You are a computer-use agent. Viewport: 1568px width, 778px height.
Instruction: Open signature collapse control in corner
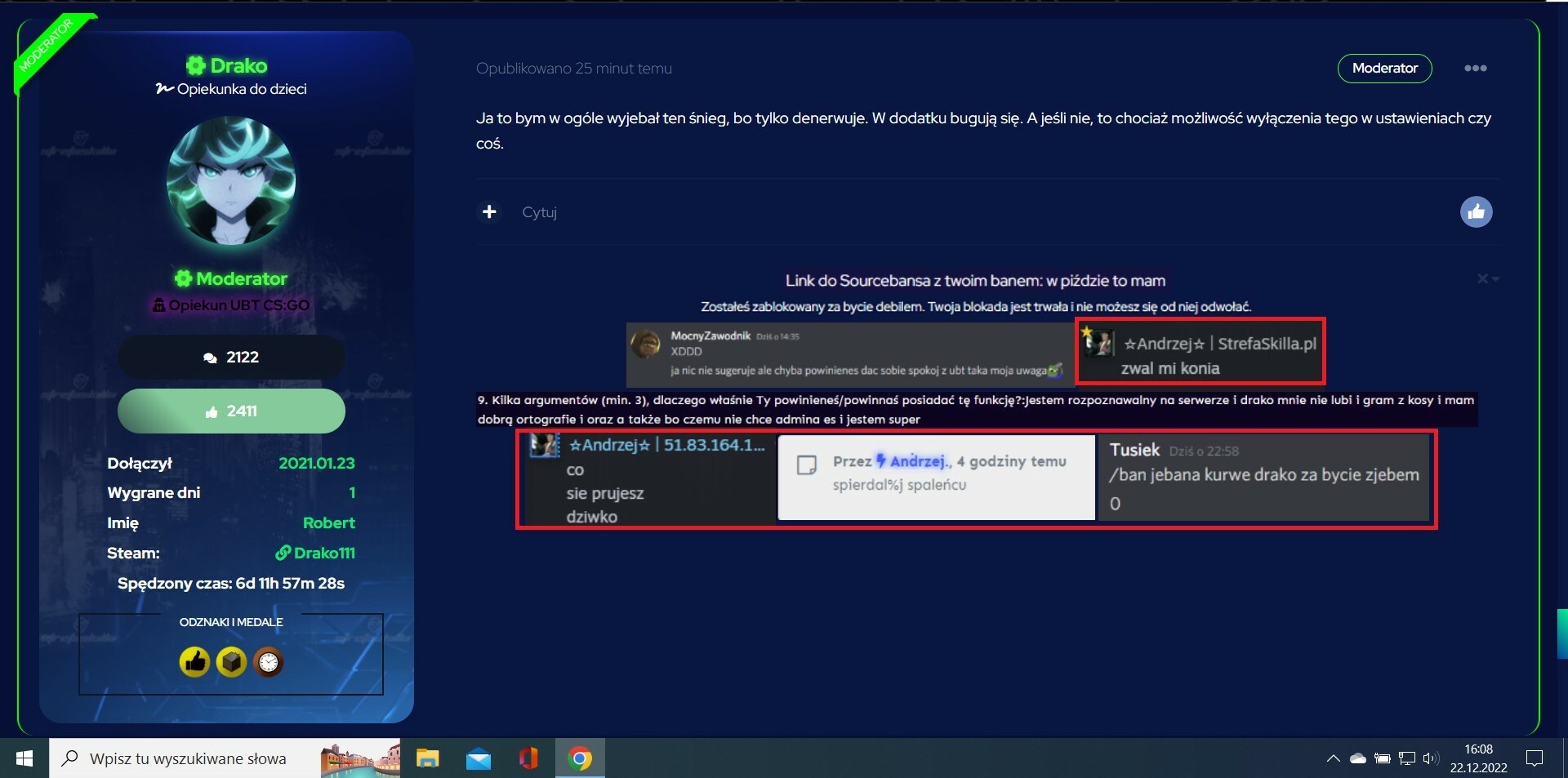[1487, 279]
